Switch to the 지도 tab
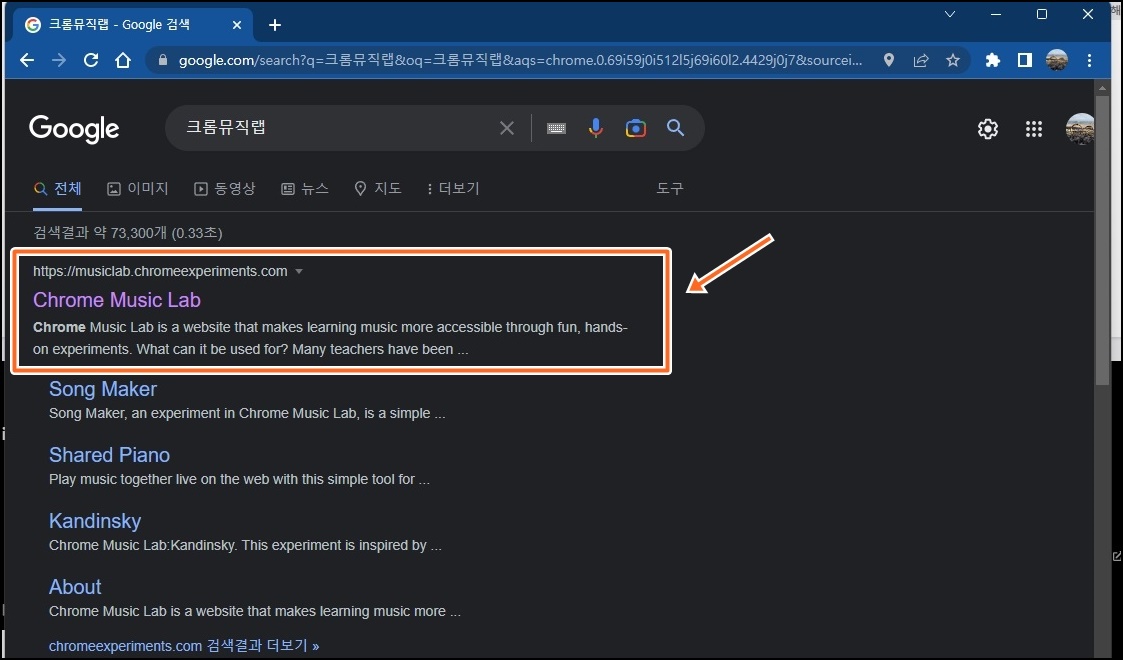The height and width of the screenshot is (660, 1123). (378, 189)
